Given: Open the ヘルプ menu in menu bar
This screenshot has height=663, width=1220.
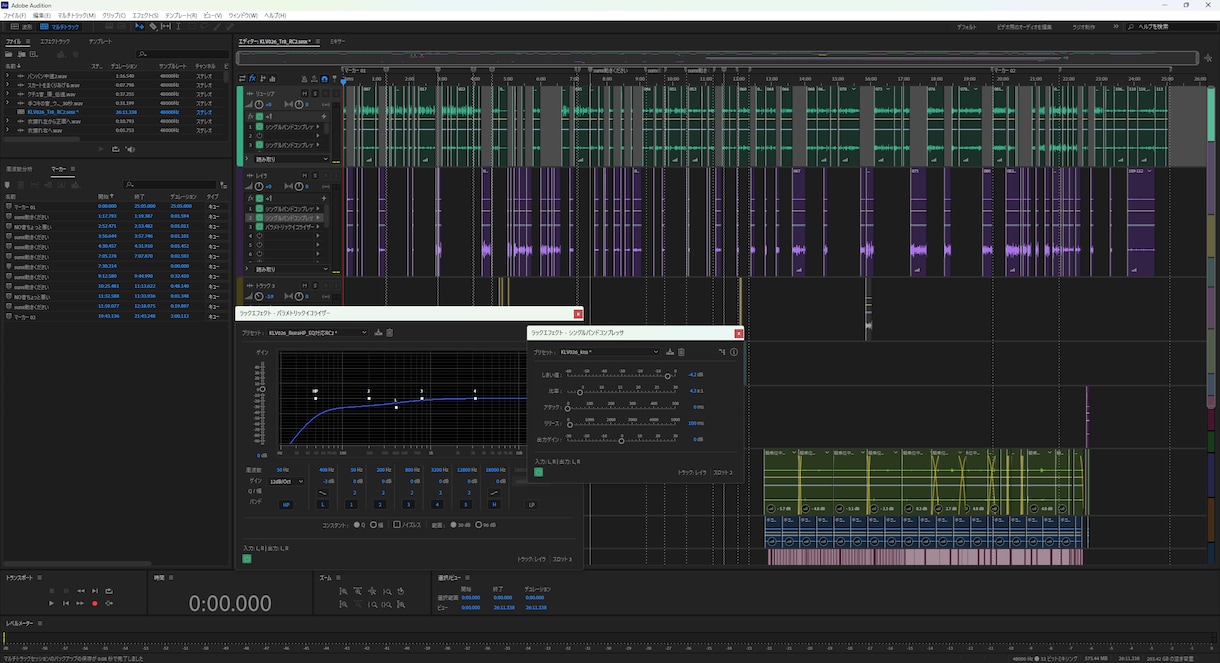Looking at the screenshot, I should pyautogui.click(x=276, y=16).
